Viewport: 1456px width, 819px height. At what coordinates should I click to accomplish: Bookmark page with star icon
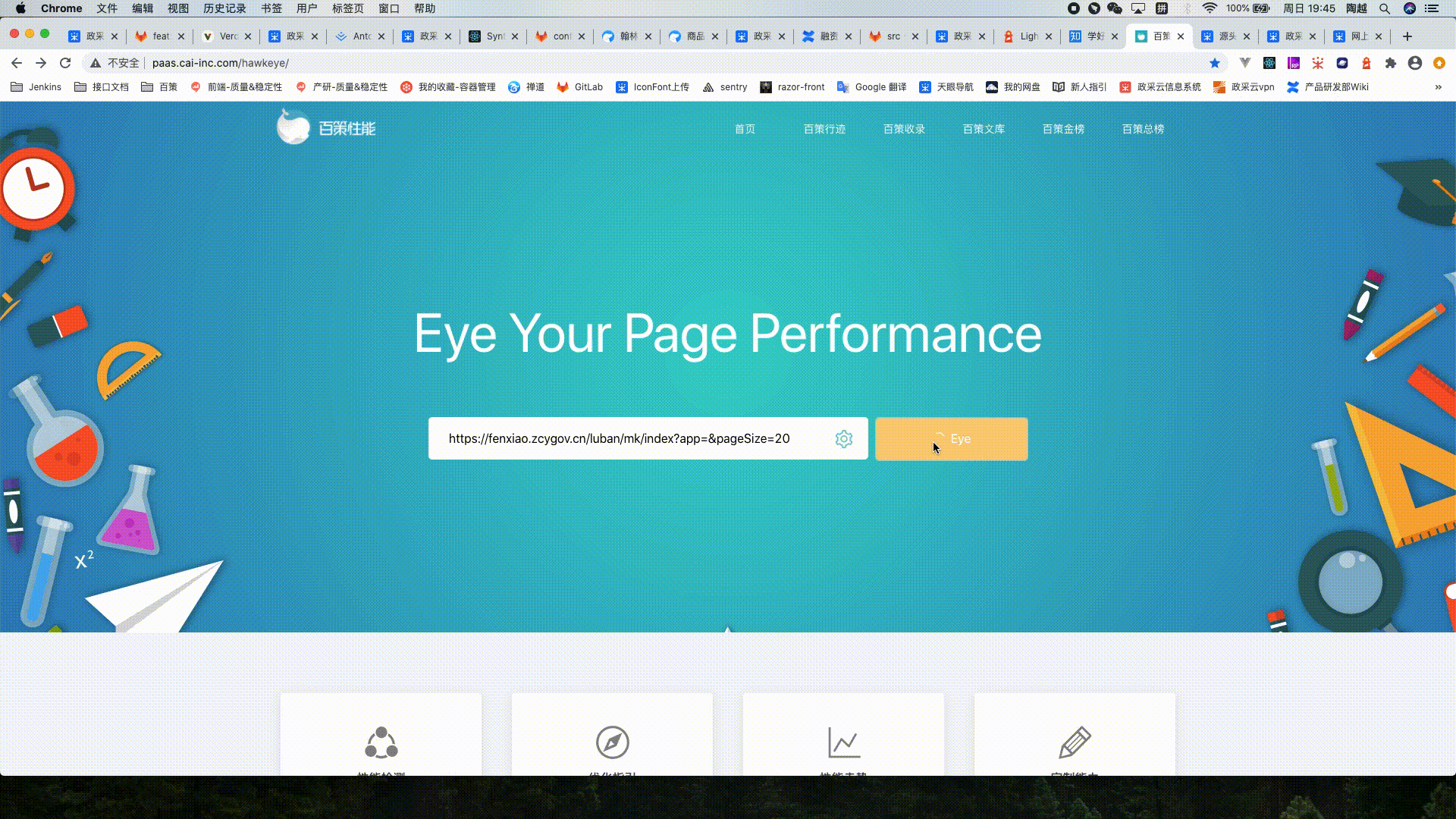click(1215, 63)
